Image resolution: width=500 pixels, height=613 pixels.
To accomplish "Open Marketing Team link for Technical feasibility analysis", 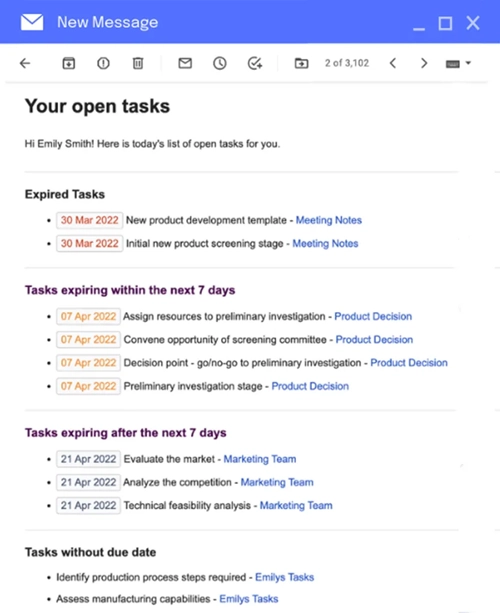I will [x=296, y=505].
